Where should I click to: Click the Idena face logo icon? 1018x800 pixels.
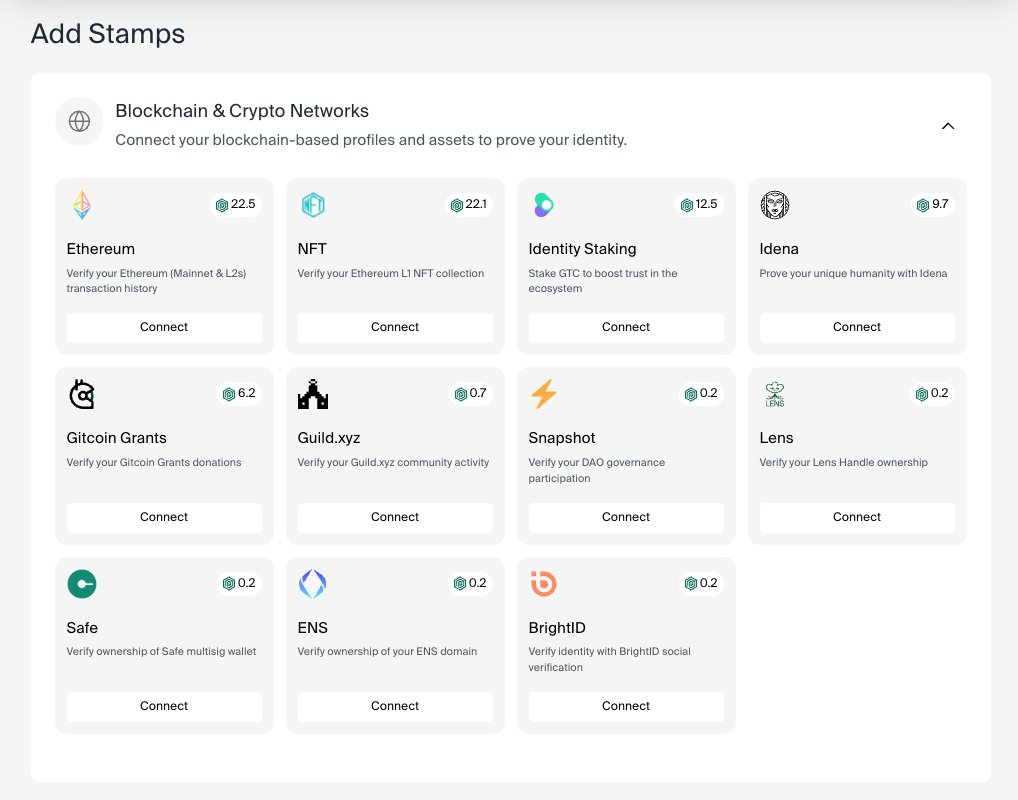click(x=775, y=205)
